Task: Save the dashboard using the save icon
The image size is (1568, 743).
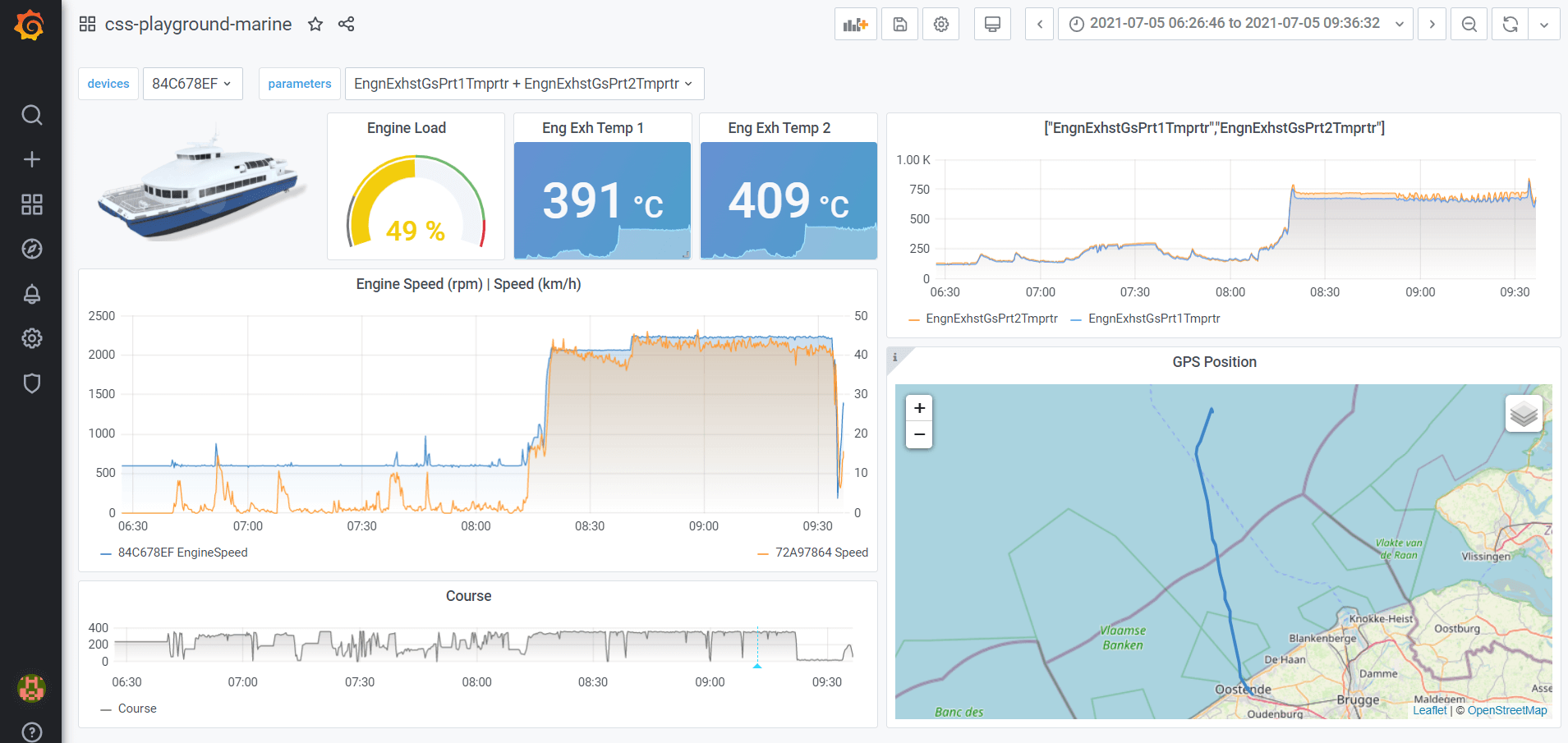Action: 899,24
